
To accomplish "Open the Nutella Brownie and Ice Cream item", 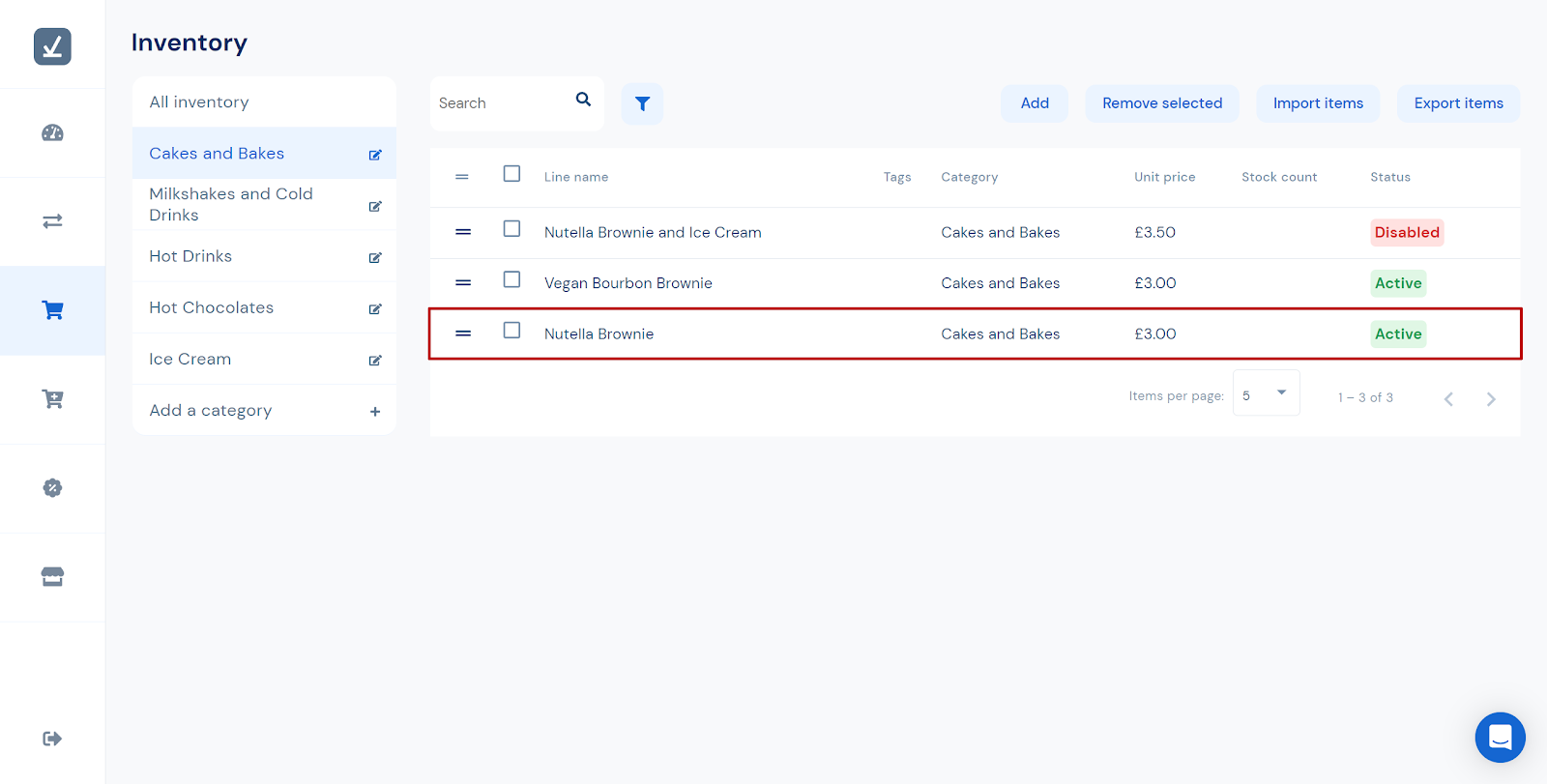I will (x=653, y=232).
